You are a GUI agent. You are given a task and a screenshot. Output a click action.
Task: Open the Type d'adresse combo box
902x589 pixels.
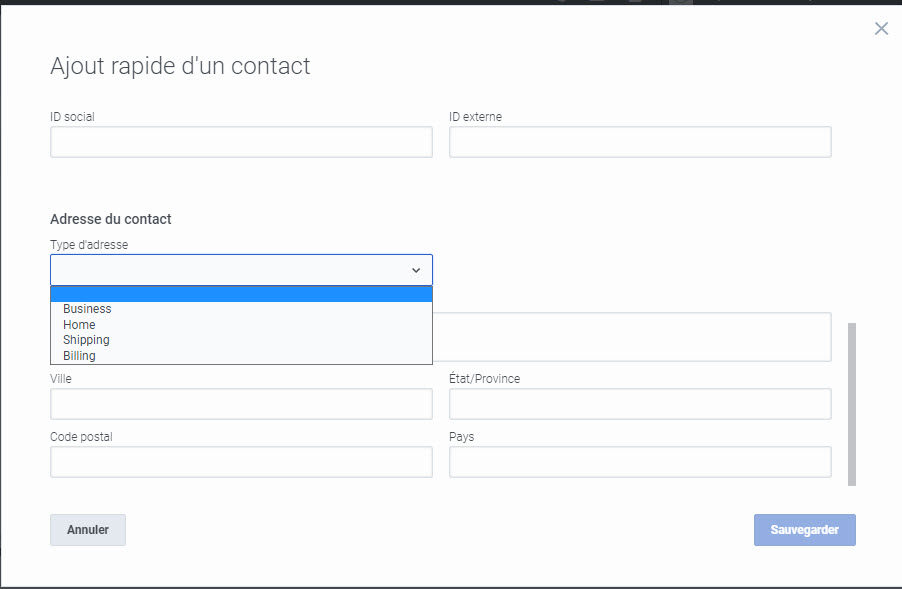[x=241, y=270]
